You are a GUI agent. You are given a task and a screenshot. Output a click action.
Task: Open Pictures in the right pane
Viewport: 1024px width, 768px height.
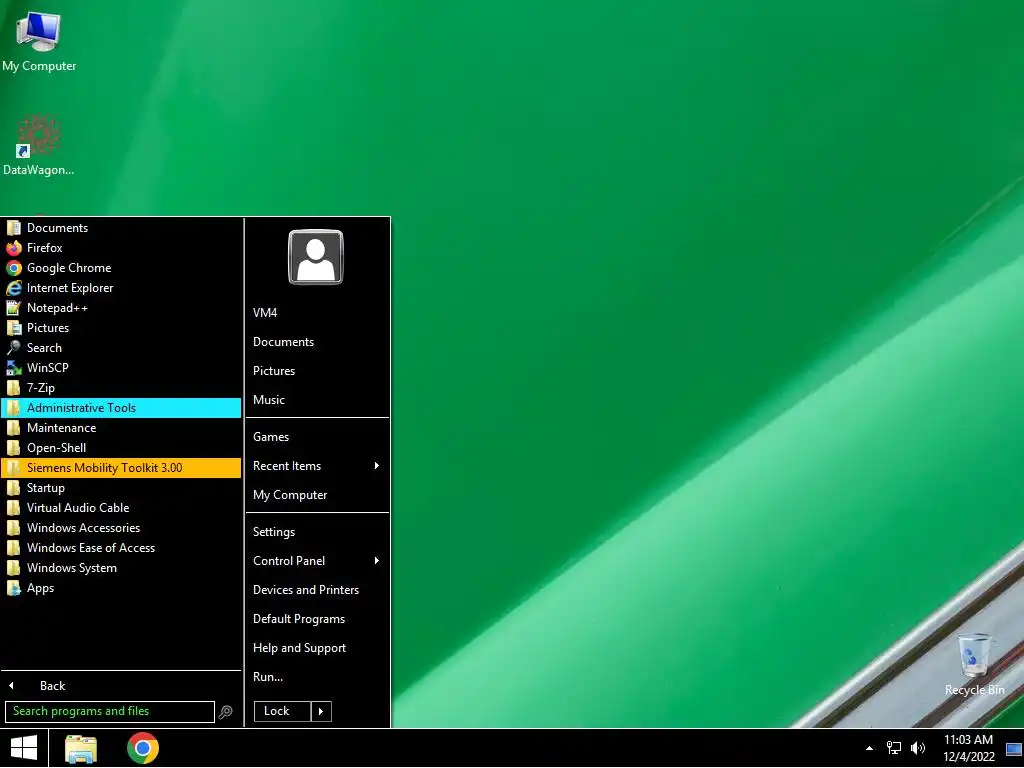coord(317,371)
